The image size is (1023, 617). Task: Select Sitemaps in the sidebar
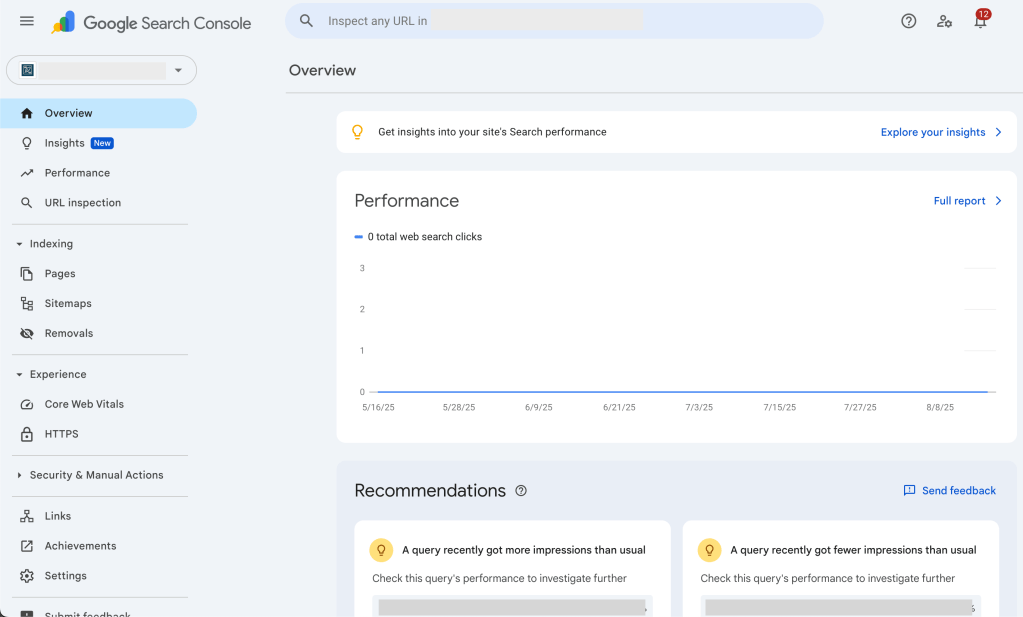click(68, 303)
